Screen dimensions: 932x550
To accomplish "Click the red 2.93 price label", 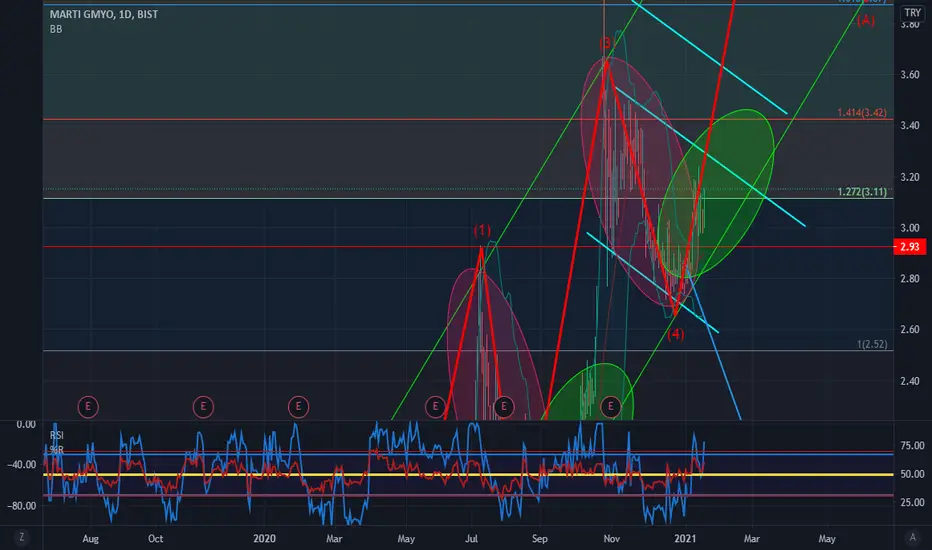I will pos(909,247).
